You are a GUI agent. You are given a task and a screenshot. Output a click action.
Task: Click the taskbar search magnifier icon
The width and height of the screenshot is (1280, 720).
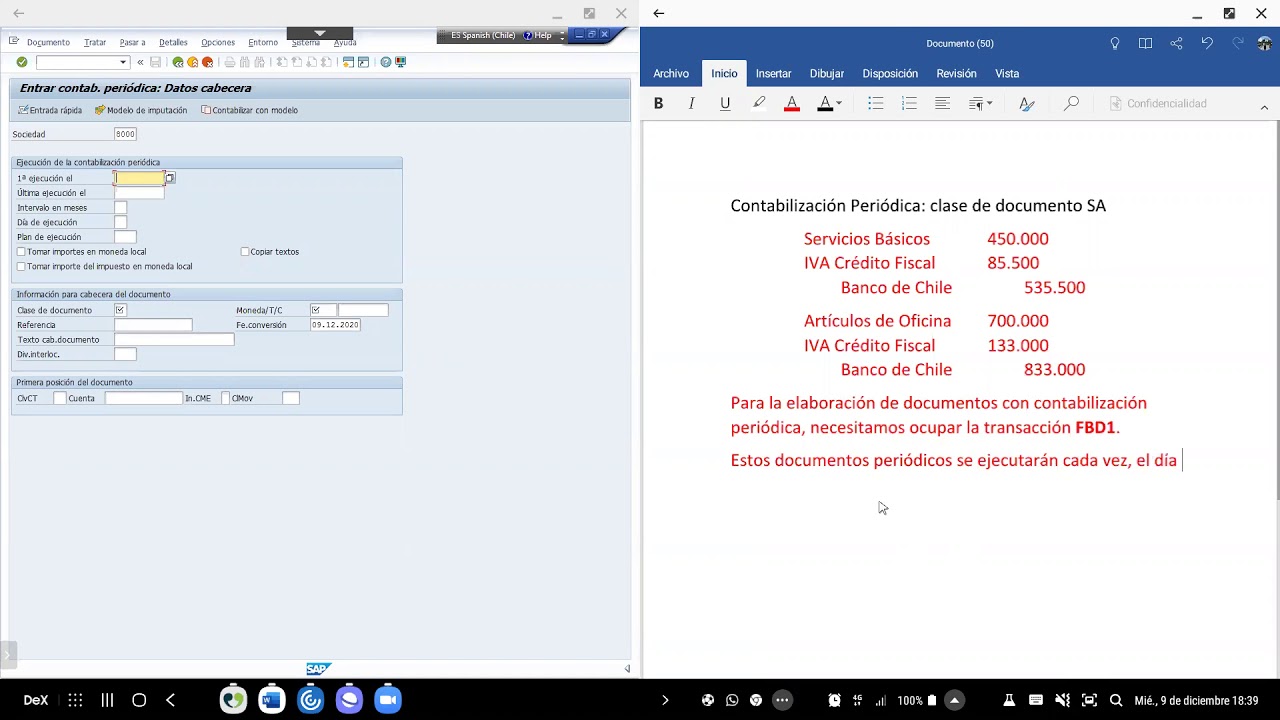pyautogui.click(x=1116, y=700)
